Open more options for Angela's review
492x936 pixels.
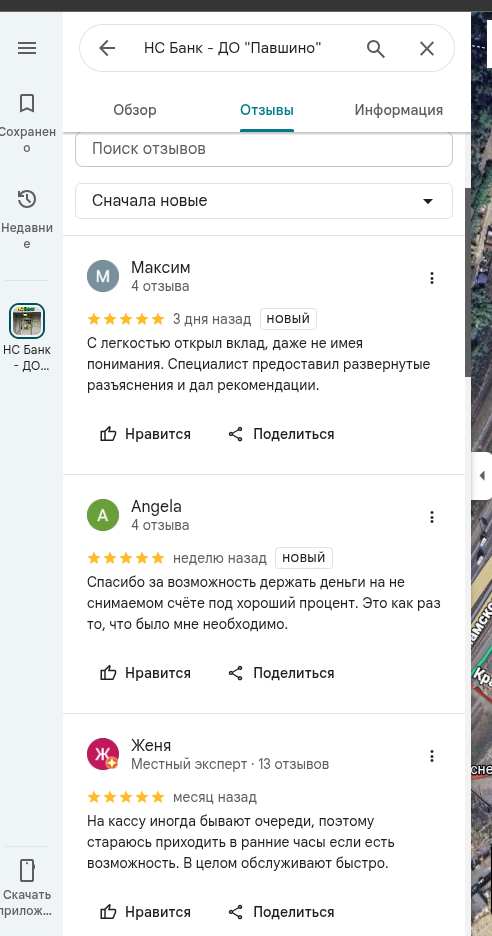[432, 517]
